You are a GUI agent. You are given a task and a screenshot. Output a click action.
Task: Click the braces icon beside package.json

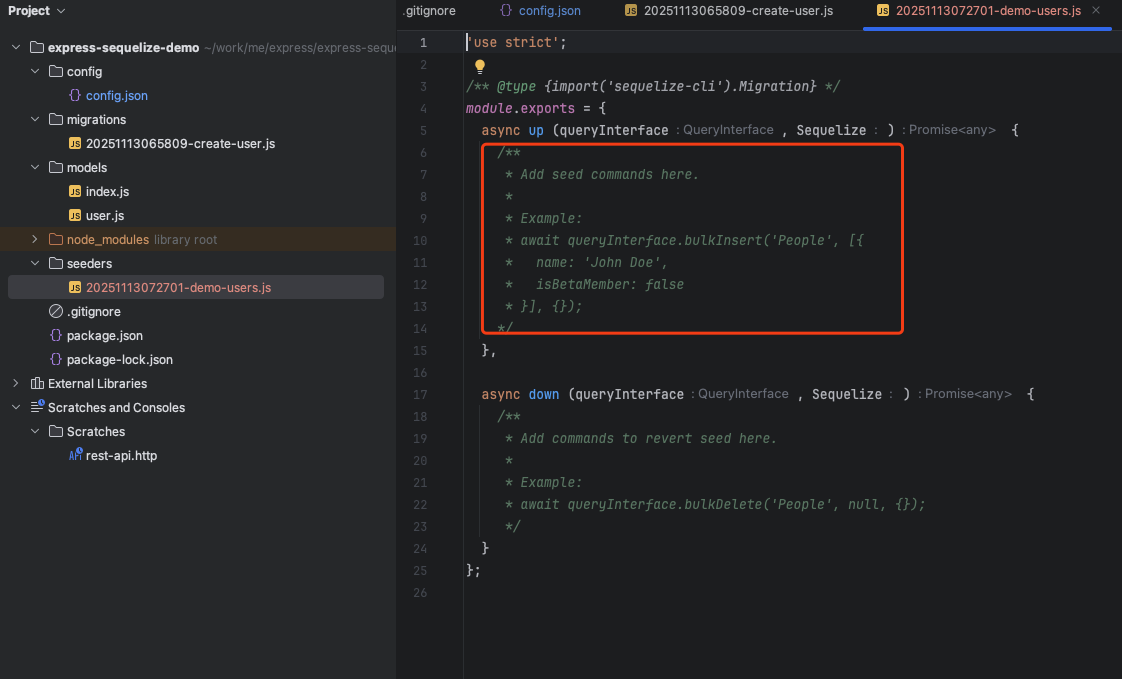56,336
